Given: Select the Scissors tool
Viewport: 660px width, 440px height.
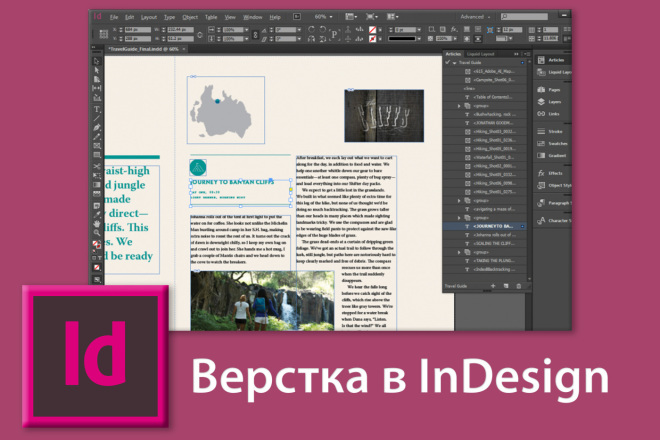Looking at the screenshot, I should coord(97,166).
